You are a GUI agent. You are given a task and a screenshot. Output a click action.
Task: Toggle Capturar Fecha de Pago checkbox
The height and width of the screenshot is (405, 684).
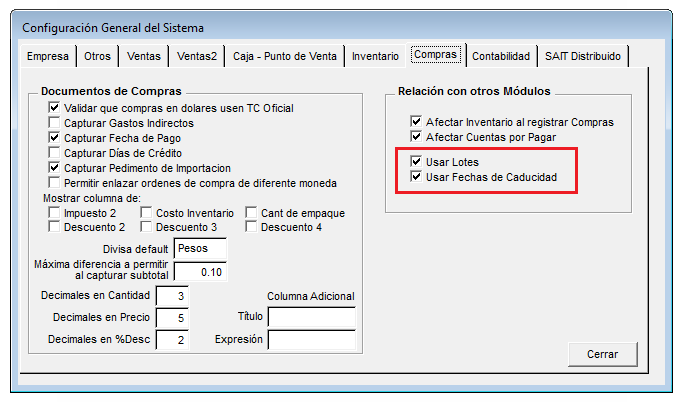point(54,137)
